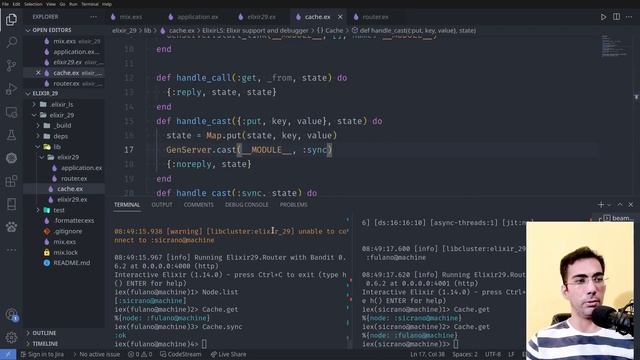Close the cache.ex editor tab
Viewport: 640px width, 360px height.
click(340, 17)
